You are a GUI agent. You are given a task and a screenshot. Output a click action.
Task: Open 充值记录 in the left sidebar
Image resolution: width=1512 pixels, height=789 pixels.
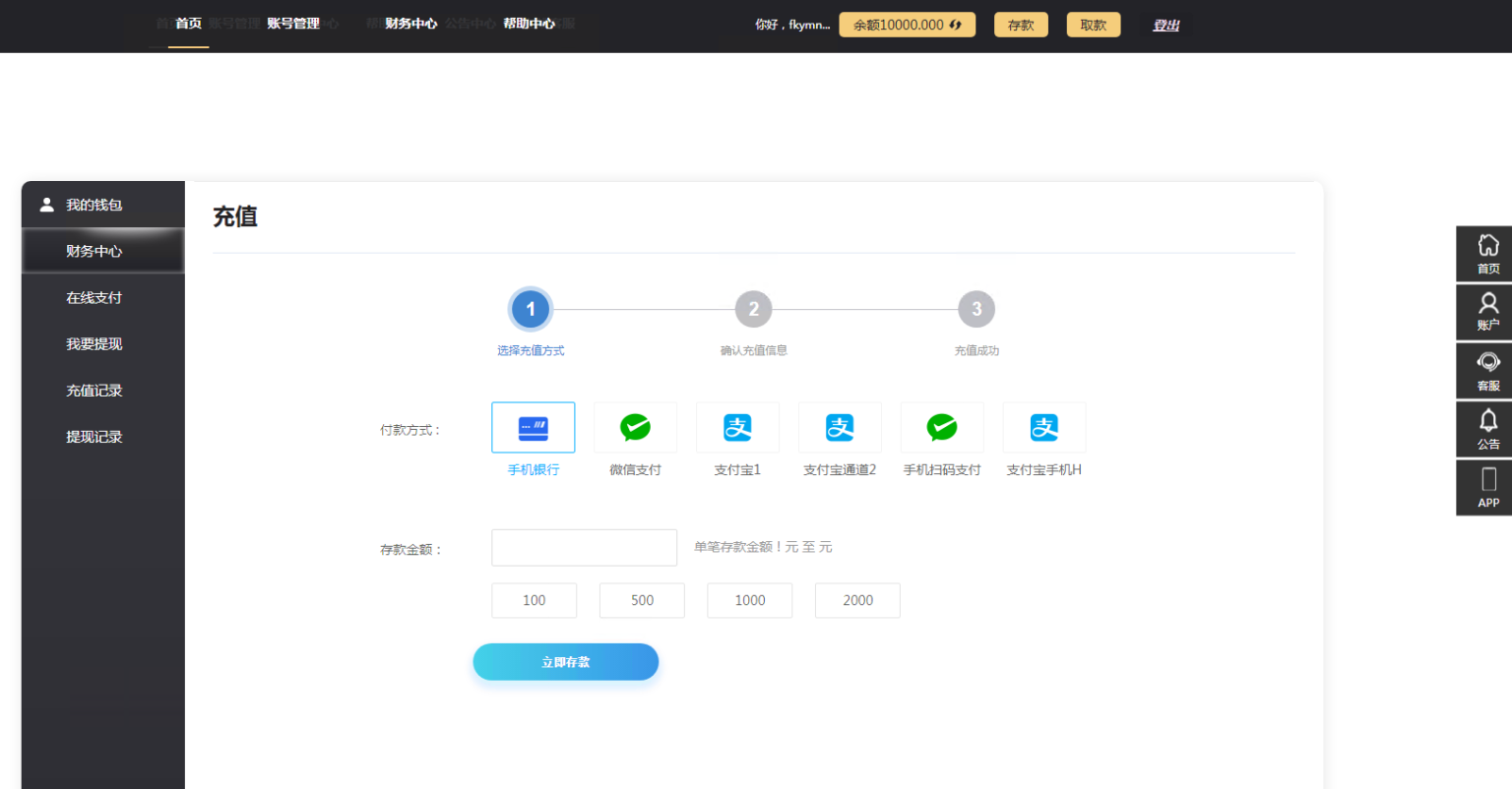tap(94, 391)
